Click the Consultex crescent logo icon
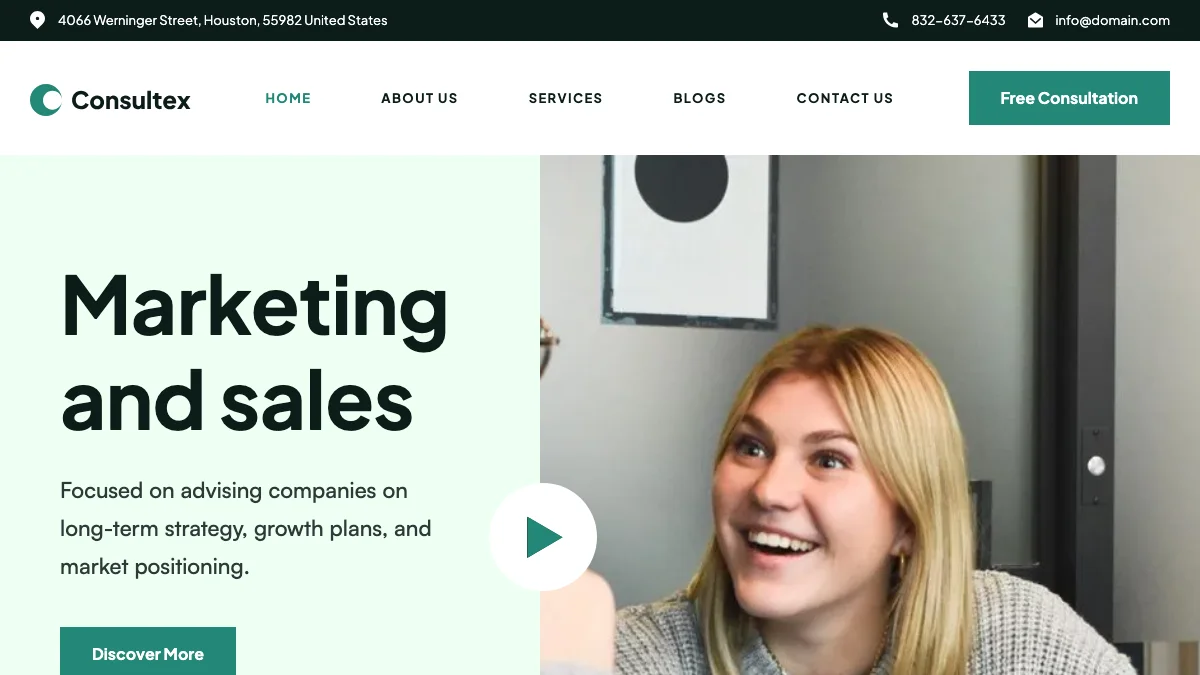Viewport: 1200px width, 675px height. pos(46,99)
